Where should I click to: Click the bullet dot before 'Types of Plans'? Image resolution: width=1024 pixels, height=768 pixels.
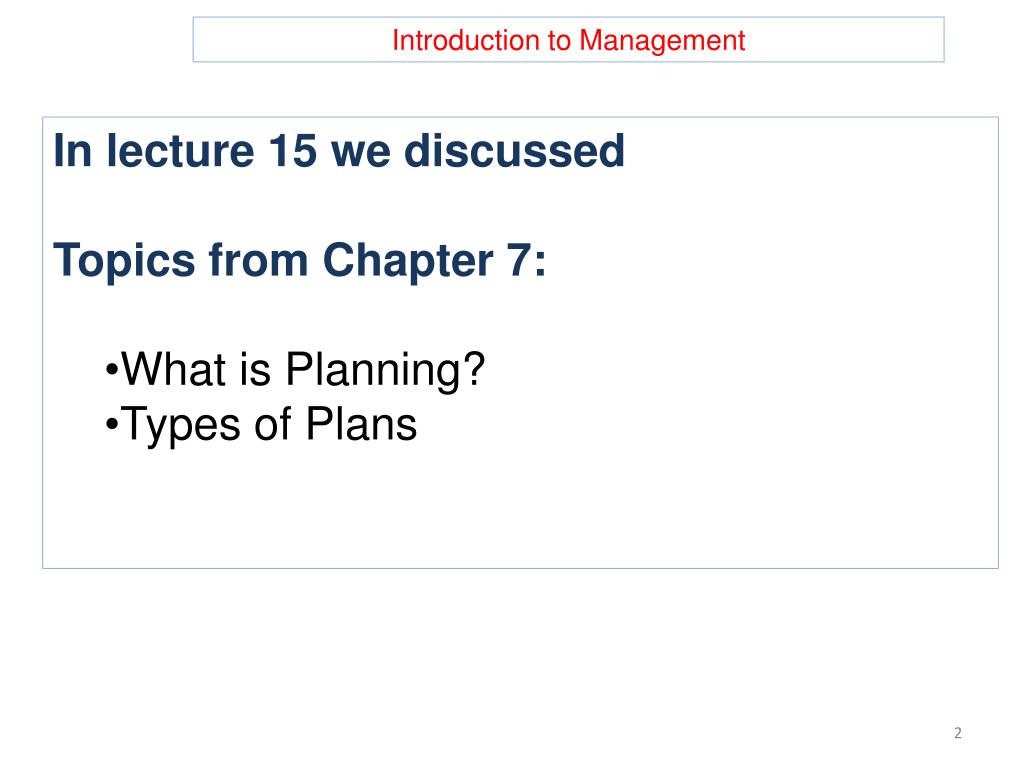(112, 426)
